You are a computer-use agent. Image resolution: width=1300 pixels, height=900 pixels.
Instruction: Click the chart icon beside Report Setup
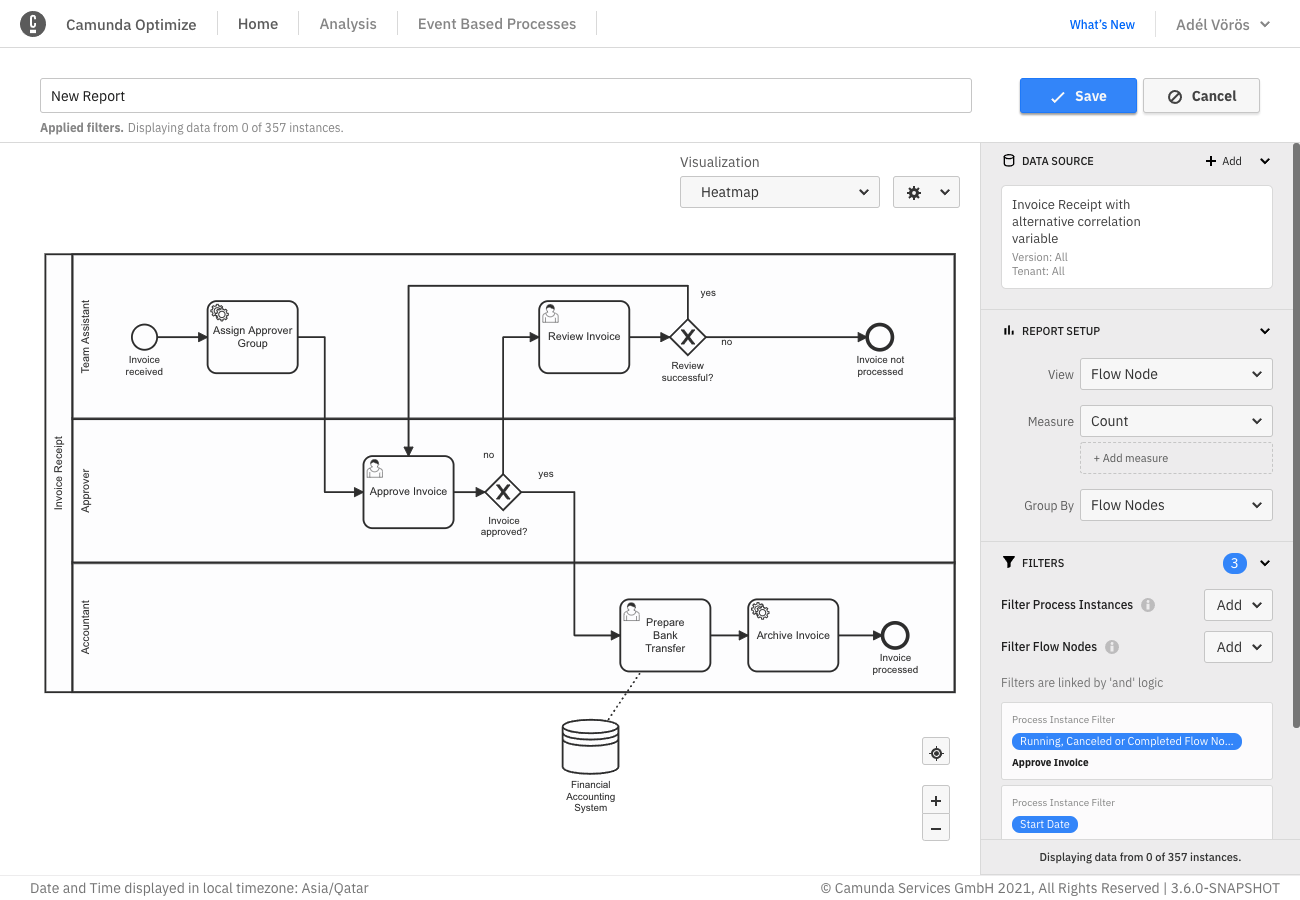click(x=1010, y=331)
